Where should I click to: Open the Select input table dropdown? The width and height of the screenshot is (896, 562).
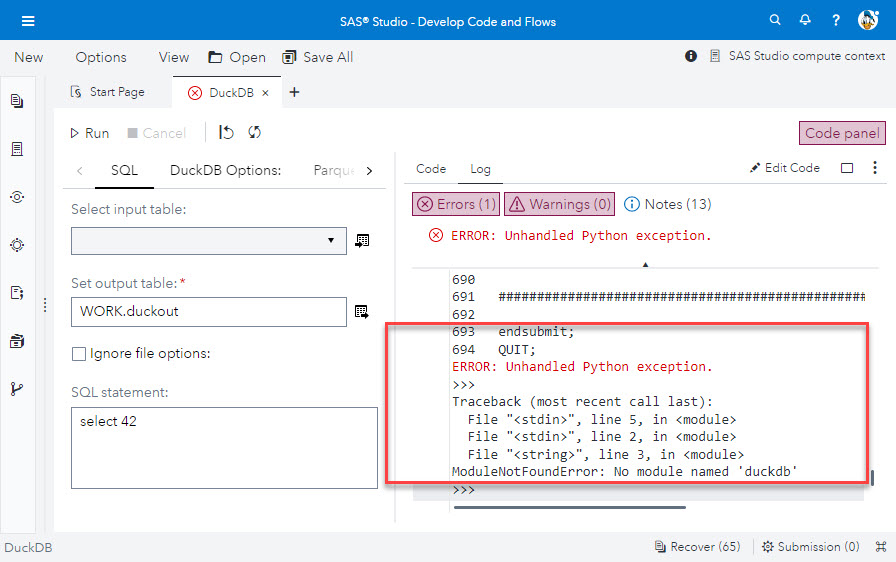pyautogui.click(x=209, y=241)
